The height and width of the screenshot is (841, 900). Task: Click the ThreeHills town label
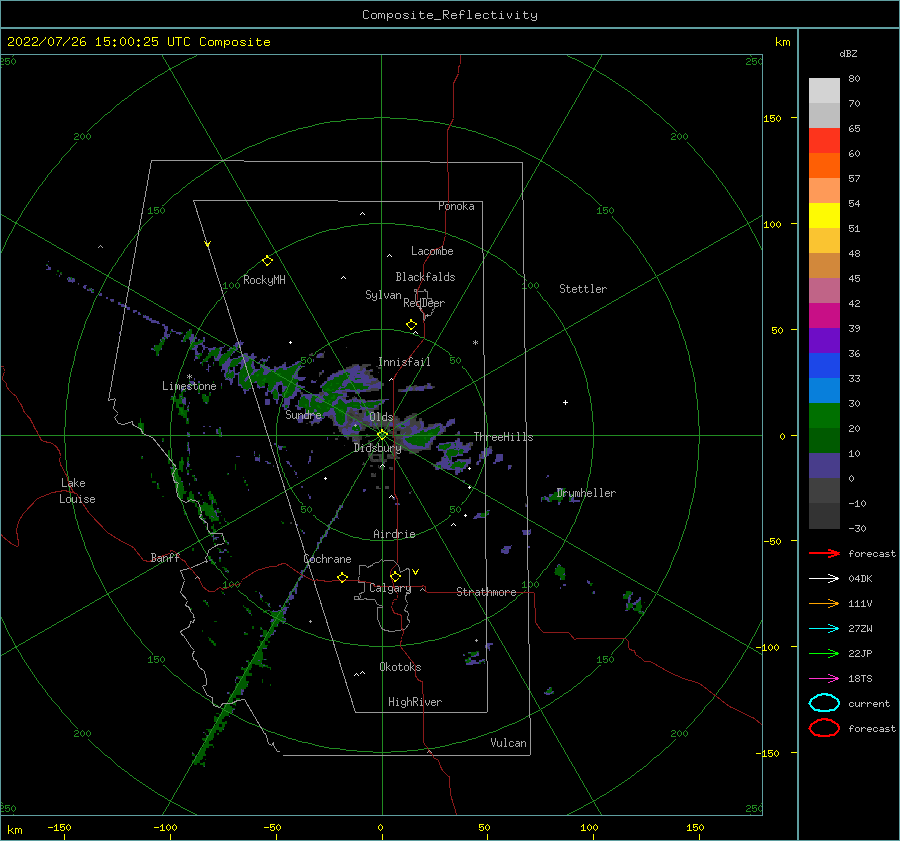(503, 437)
